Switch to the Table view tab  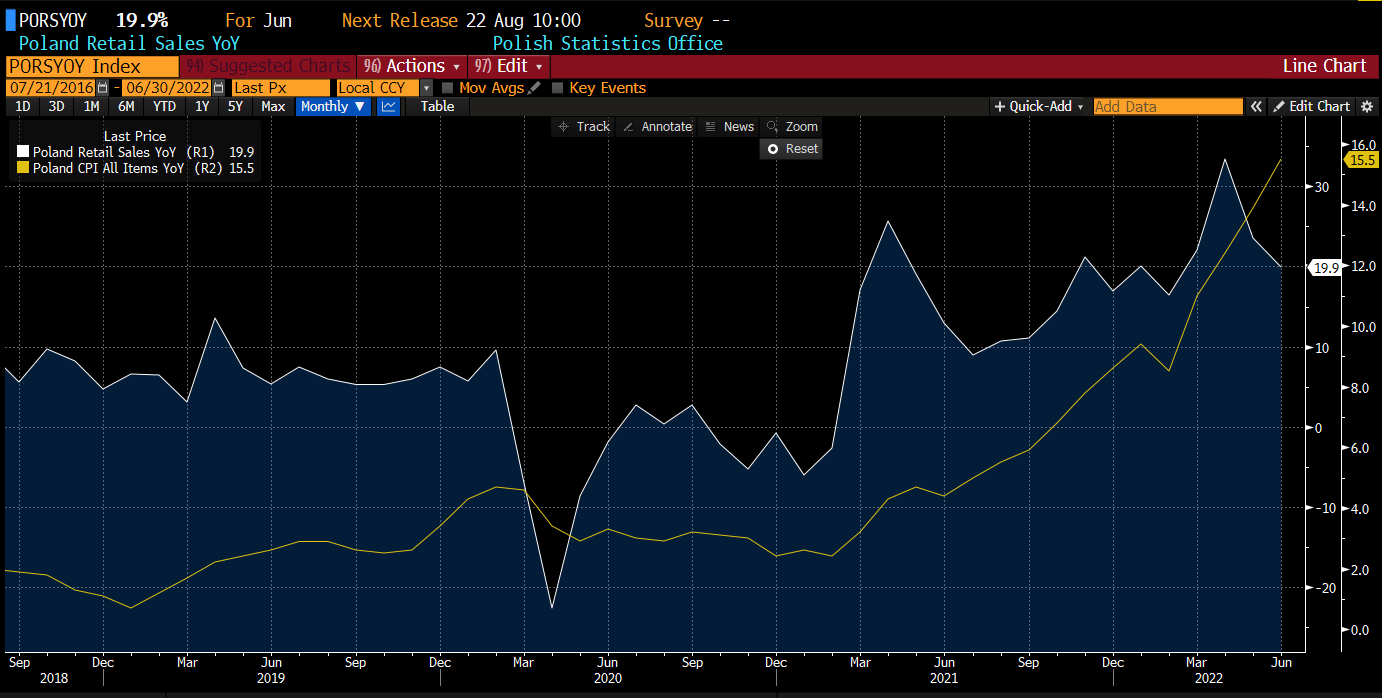[x=437, y=106]
